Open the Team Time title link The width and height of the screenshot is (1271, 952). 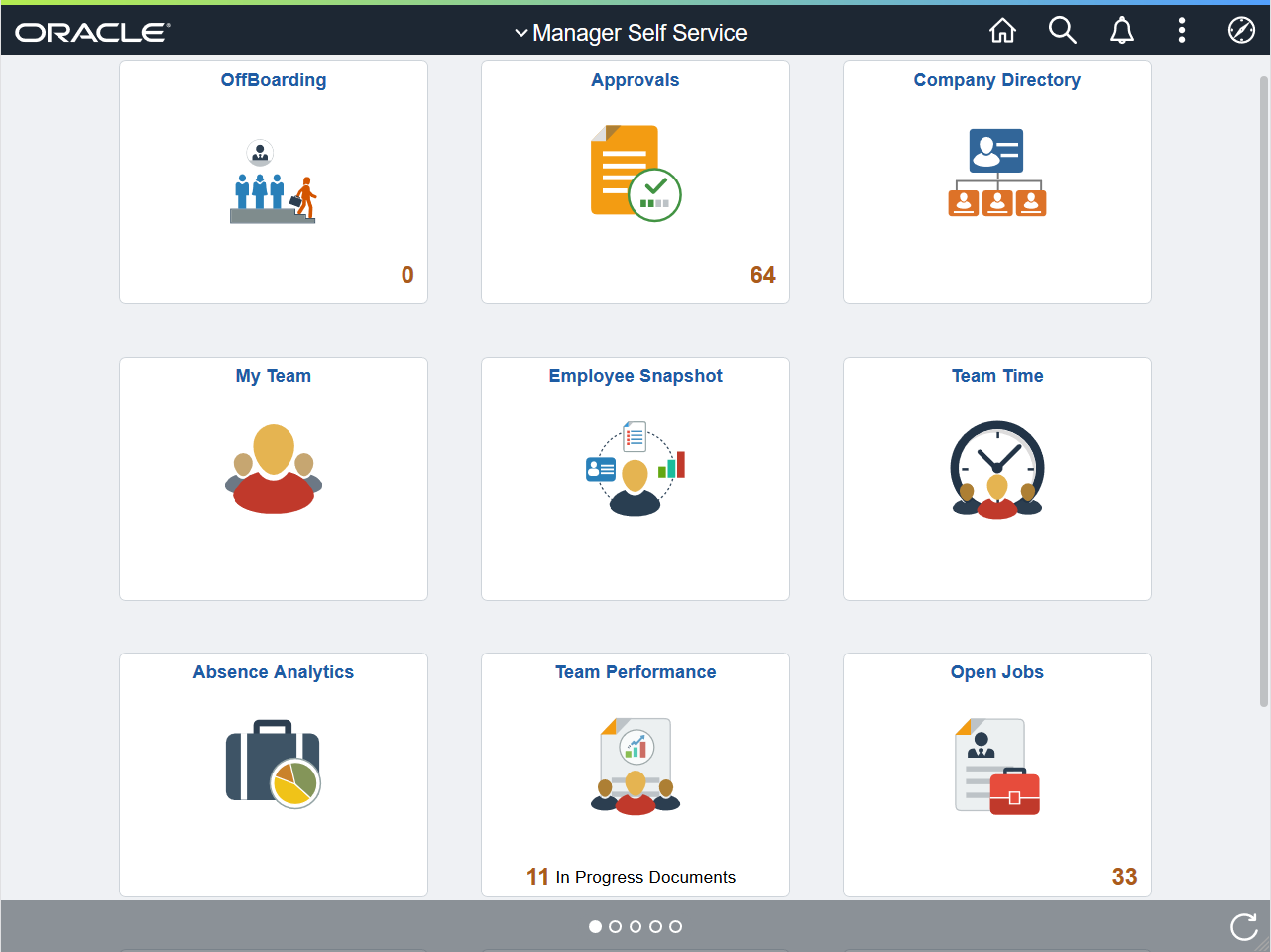pos(997,376)
